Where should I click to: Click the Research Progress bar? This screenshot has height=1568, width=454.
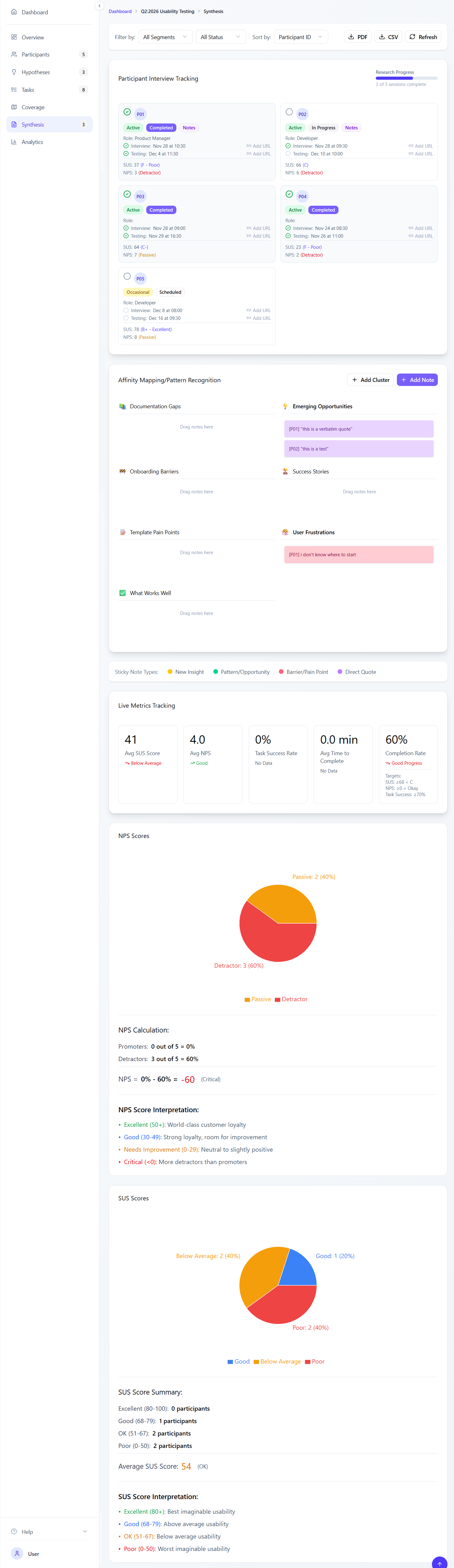click(x=406, y=78)
